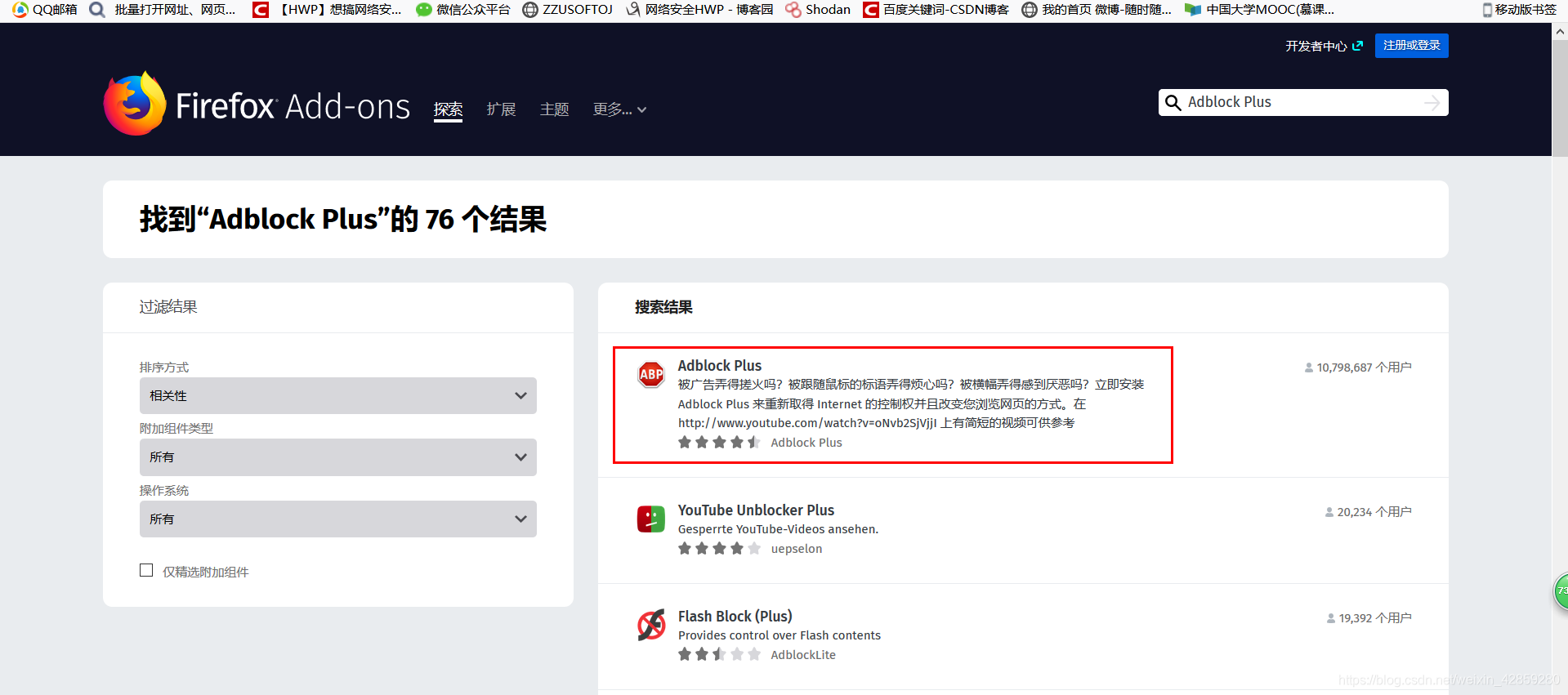This screenshot has height=695, width=1568.
Task: Click the 仅精选附加组件 label
Action: tap(206, 572)
